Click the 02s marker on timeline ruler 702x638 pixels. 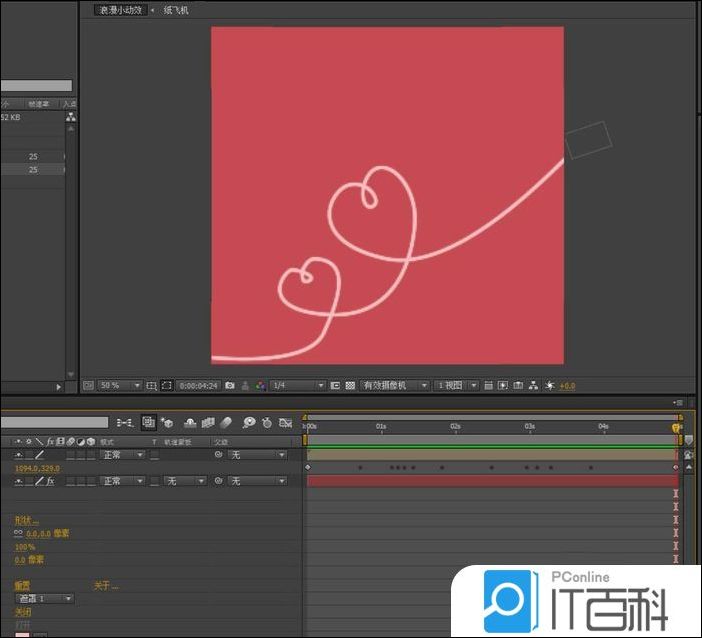(455, 426)
